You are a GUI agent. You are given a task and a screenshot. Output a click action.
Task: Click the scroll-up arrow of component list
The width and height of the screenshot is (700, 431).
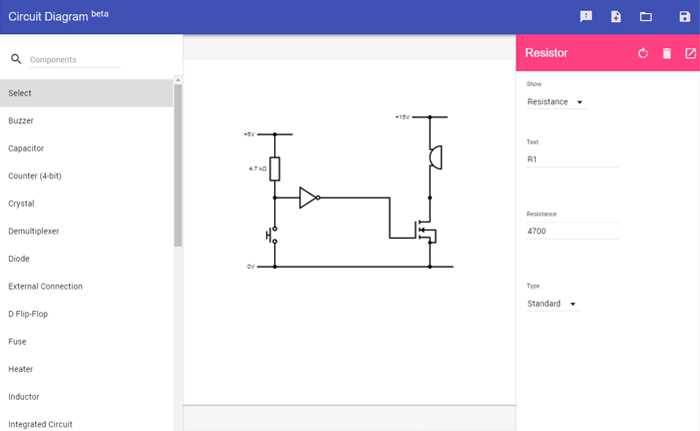(178, 80)
